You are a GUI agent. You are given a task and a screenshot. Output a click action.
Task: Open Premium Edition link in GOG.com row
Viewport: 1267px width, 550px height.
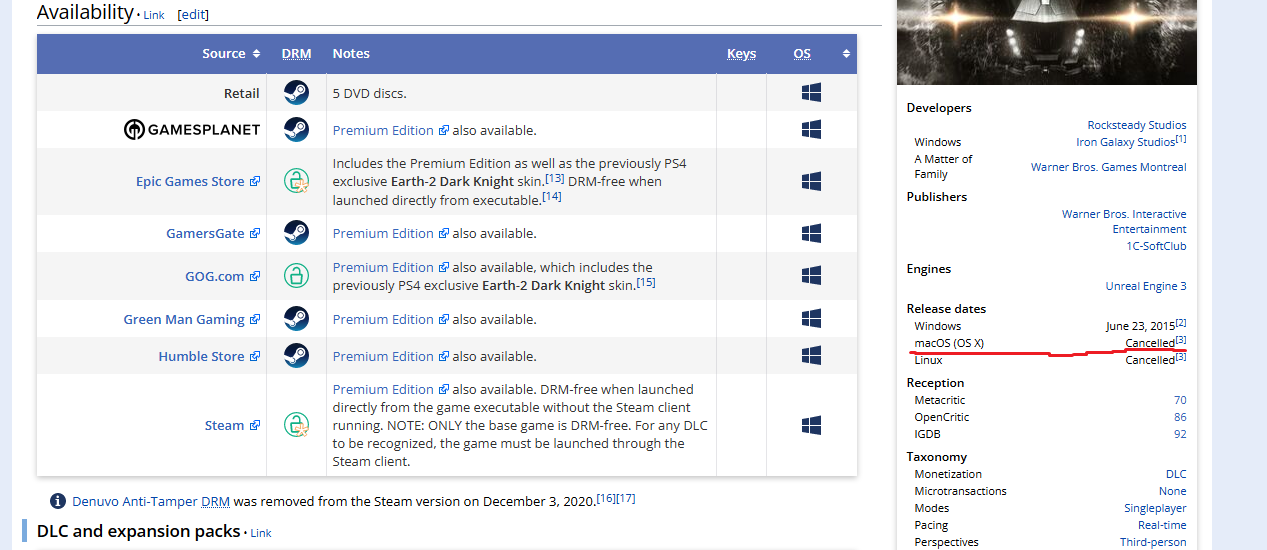click(390, 267)
